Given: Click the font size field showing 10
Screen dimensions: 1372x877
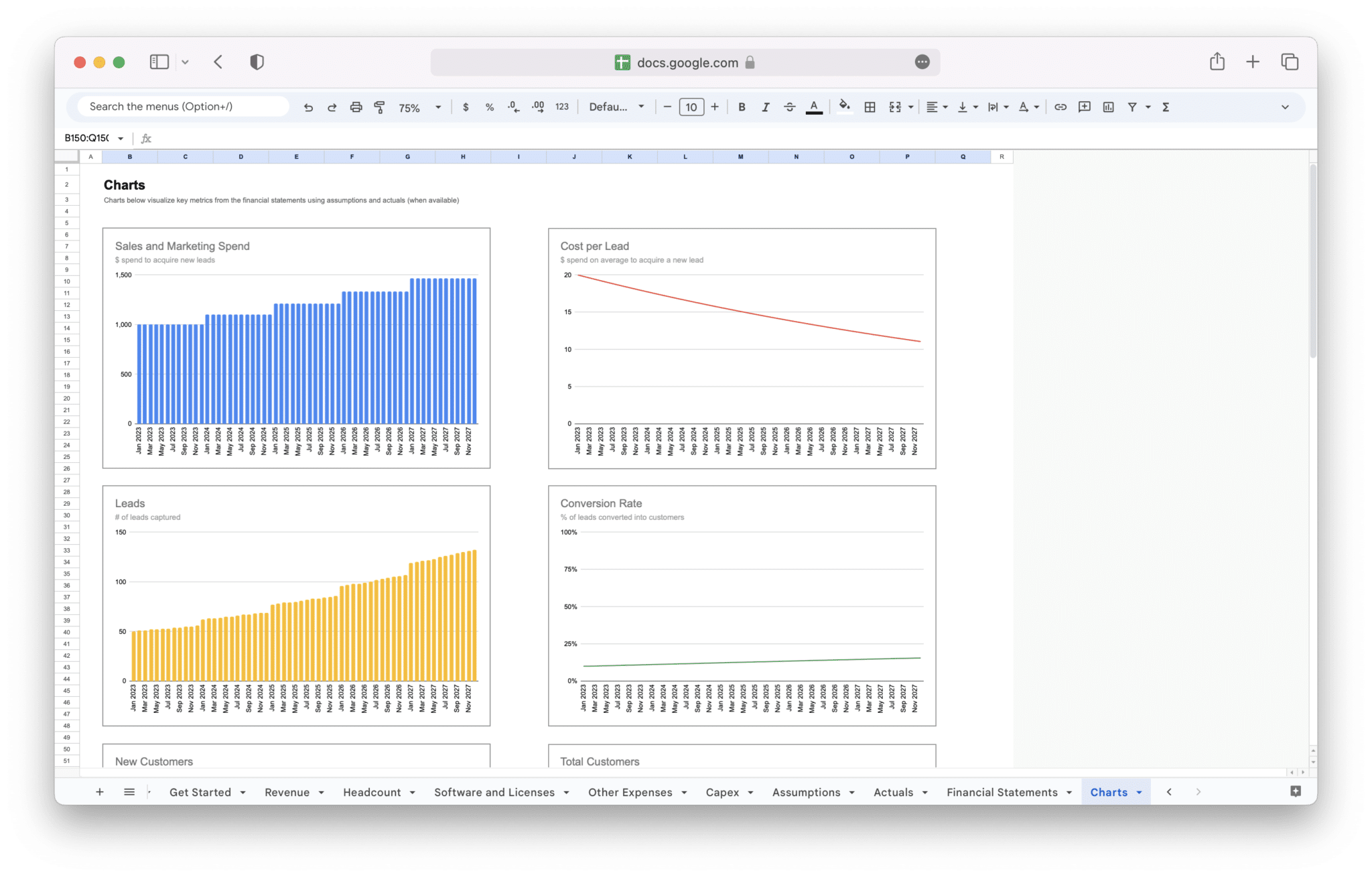Looking at the screenshot, I should (691, 107).
